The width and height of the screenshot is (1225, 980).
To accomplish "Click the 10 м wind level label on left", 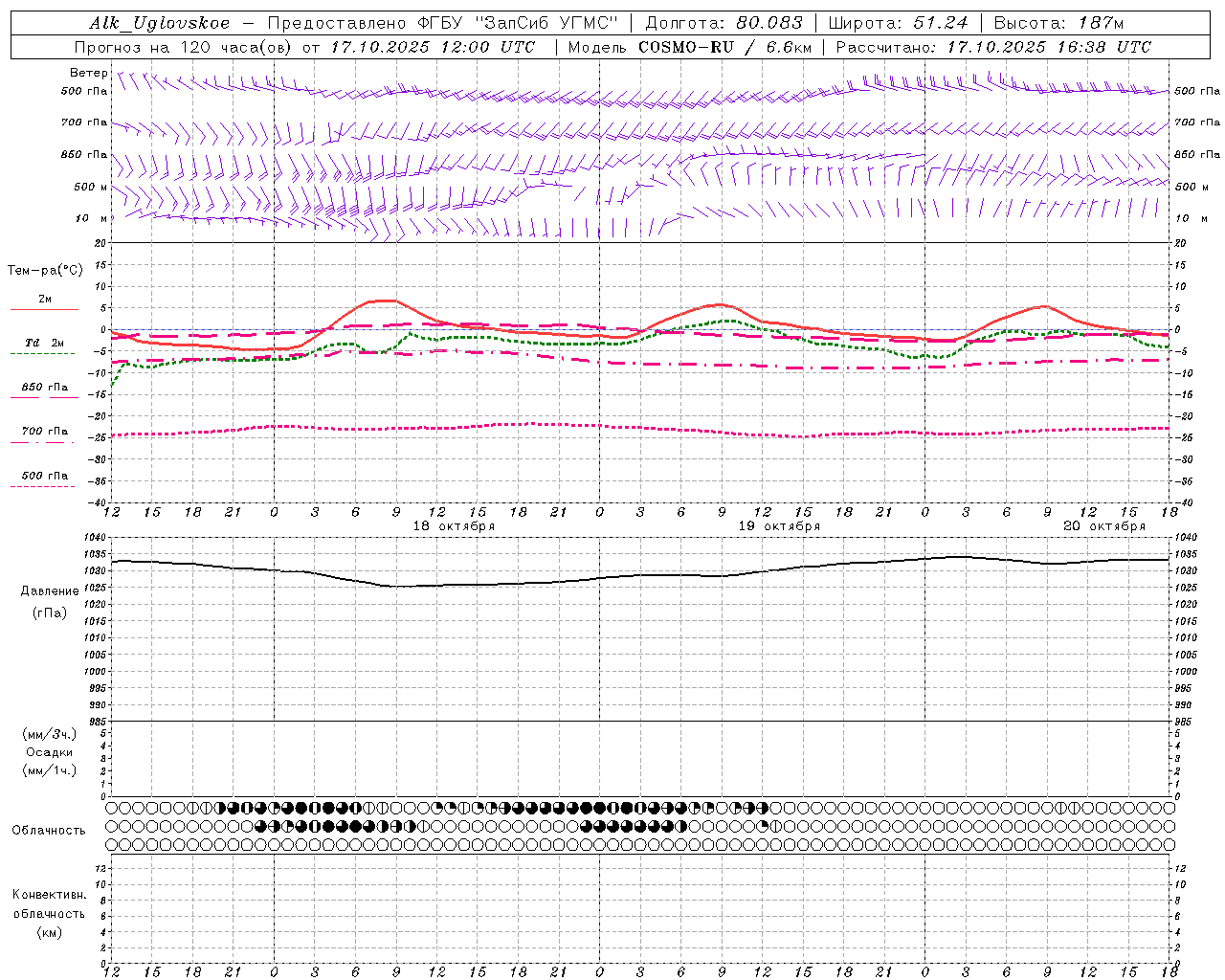I will (x=91, y=218).
